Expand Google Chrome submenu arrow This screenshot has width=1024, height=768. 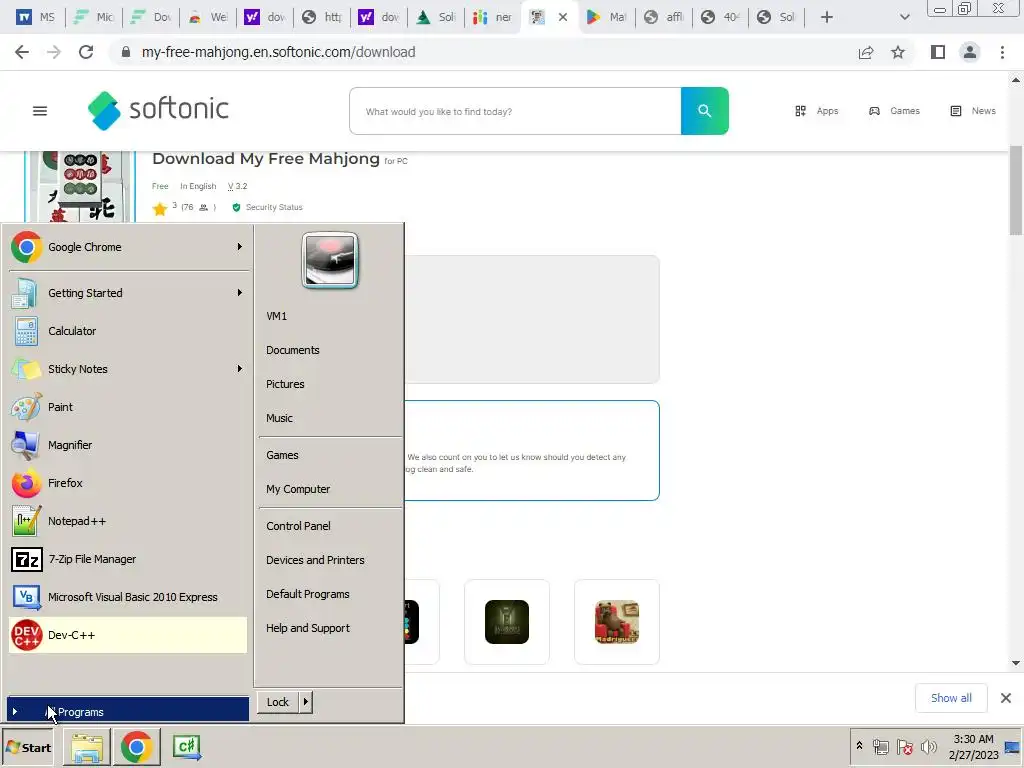(x=240, y=247)
